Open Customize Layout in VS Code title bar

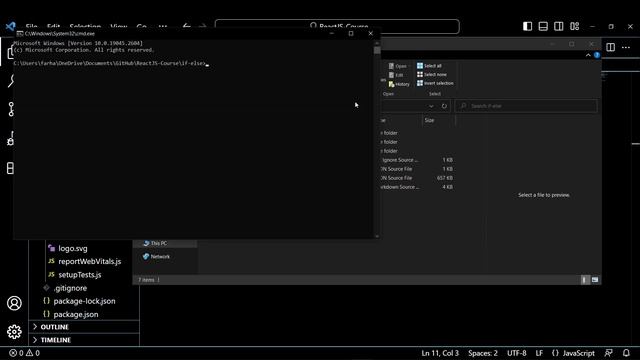coord(575,26)
